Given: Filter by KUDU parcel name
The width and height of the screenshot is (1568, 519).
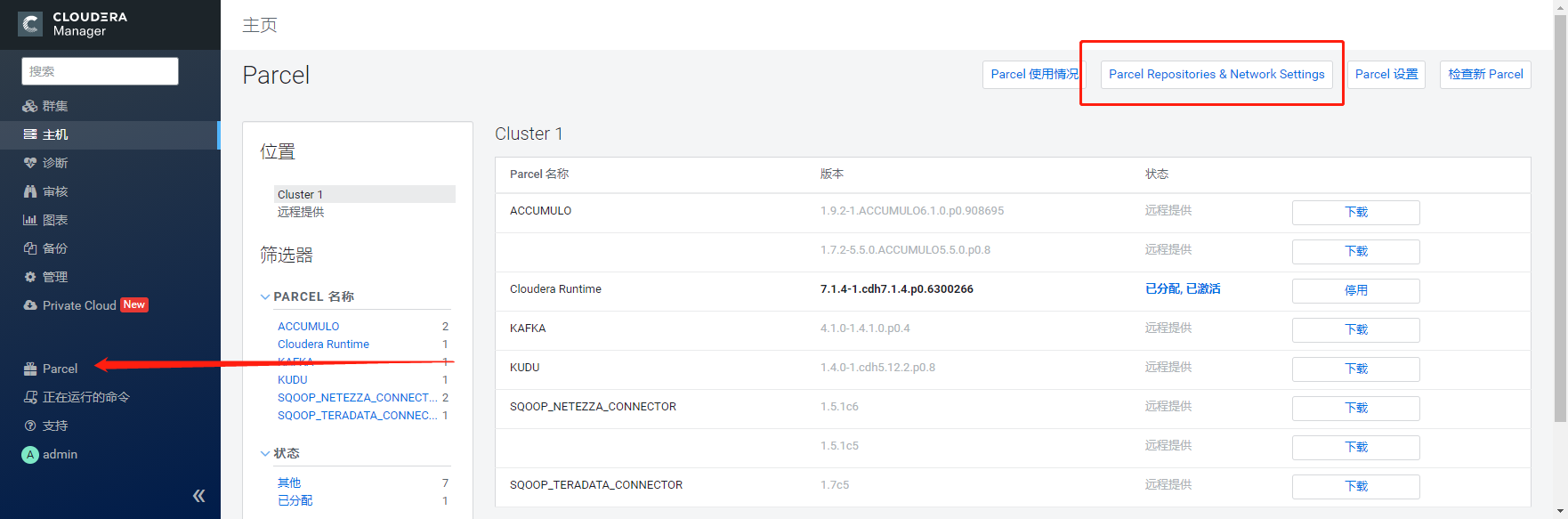Looking at the screenshot, I should point(292,380).
